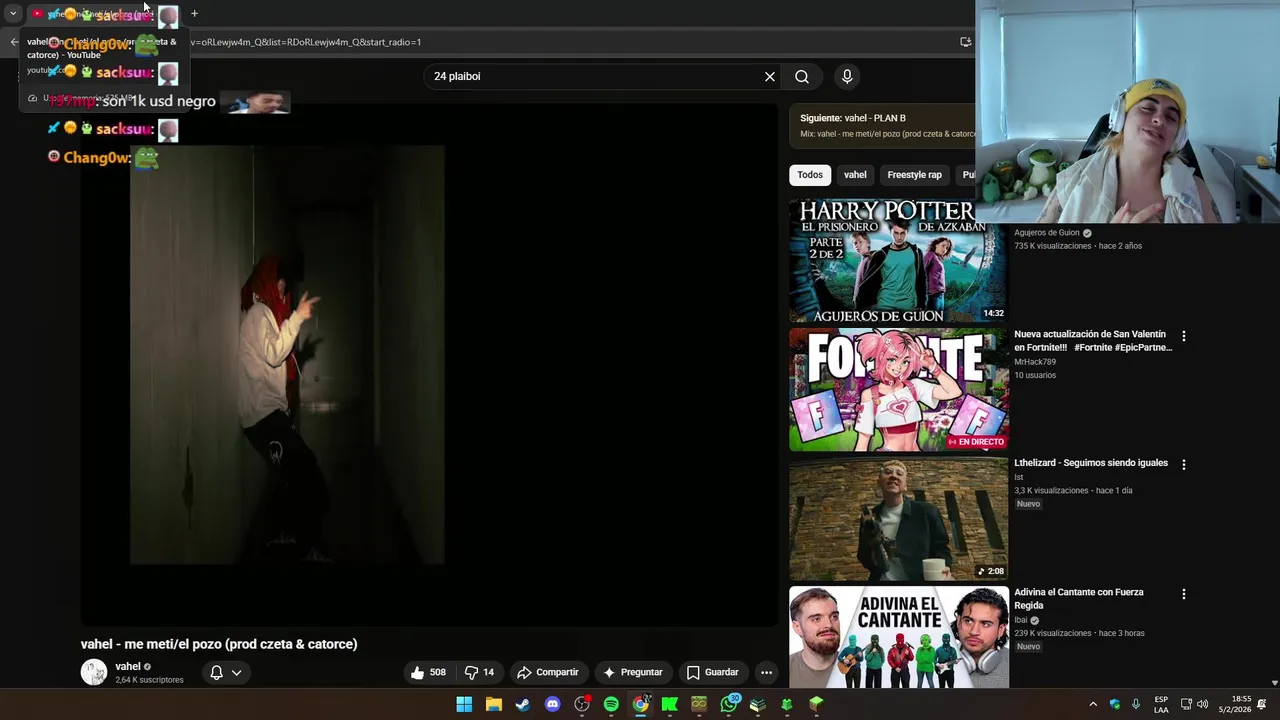Switch to Chrome in the taskbar
Image resolution: width=1280 pixels, height=720 pixels.
640,704
